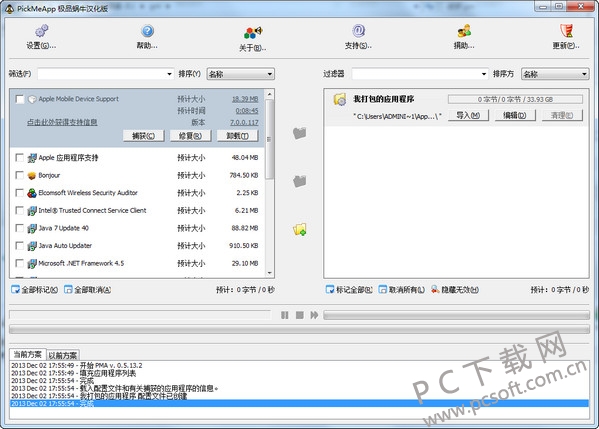Check the Apple 应用程序支持 checkbox
Image resolution: width=599 pixels, height=429 pixels.
tap(19, 157)
